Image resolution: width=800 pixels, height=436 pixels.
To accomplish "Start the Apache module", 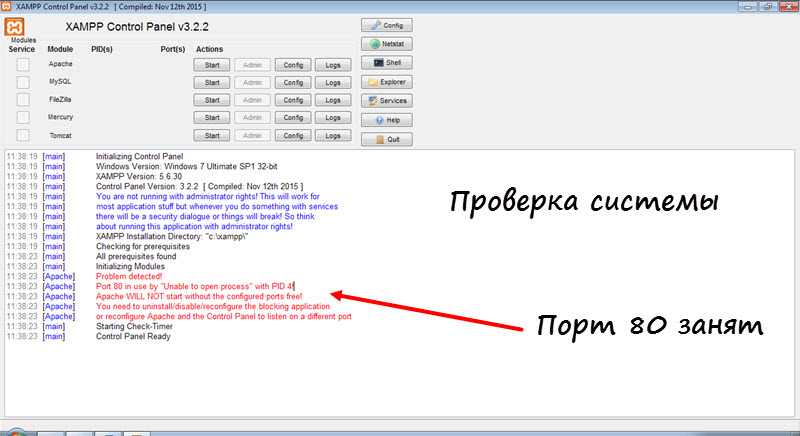I will [x=212, y=65].
